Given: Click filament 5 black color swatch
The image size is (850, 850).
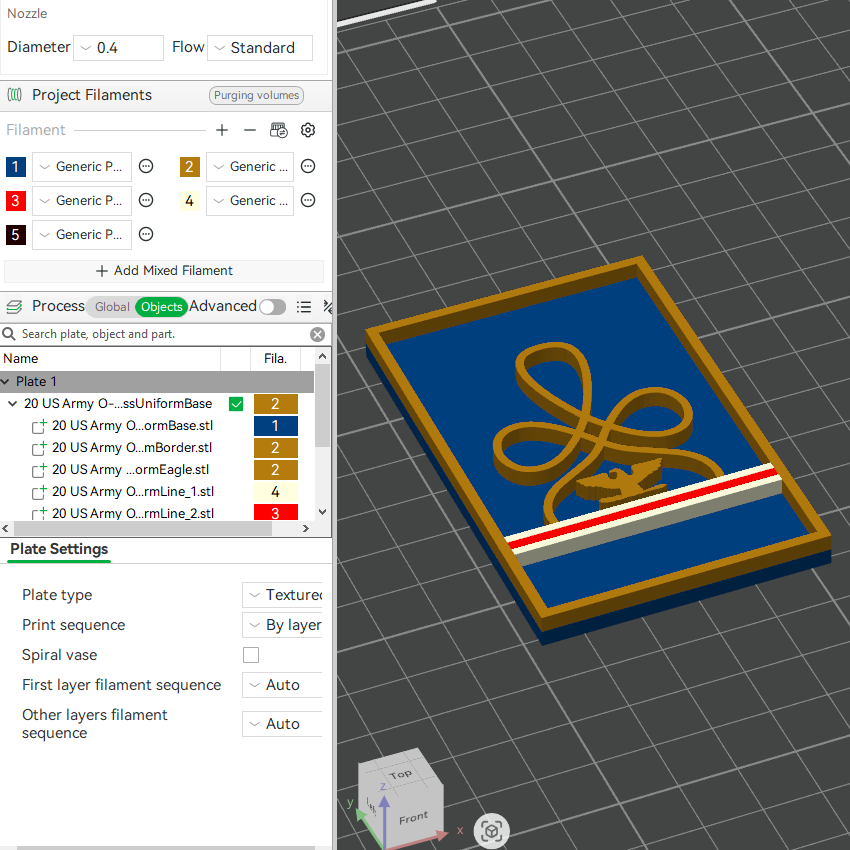Looking at the screenshot, I should point(16,235).
